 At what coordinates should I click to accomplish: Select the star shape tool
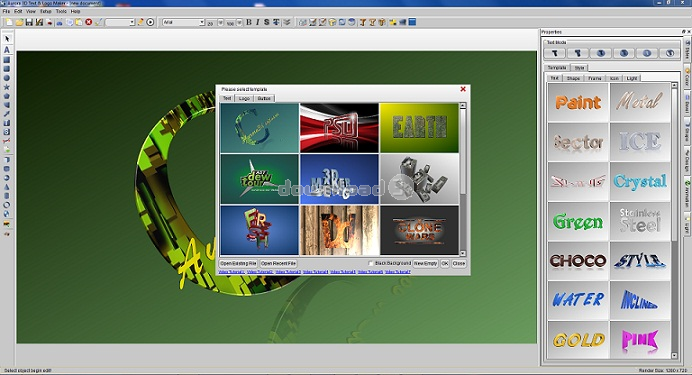tap(7, 87)
